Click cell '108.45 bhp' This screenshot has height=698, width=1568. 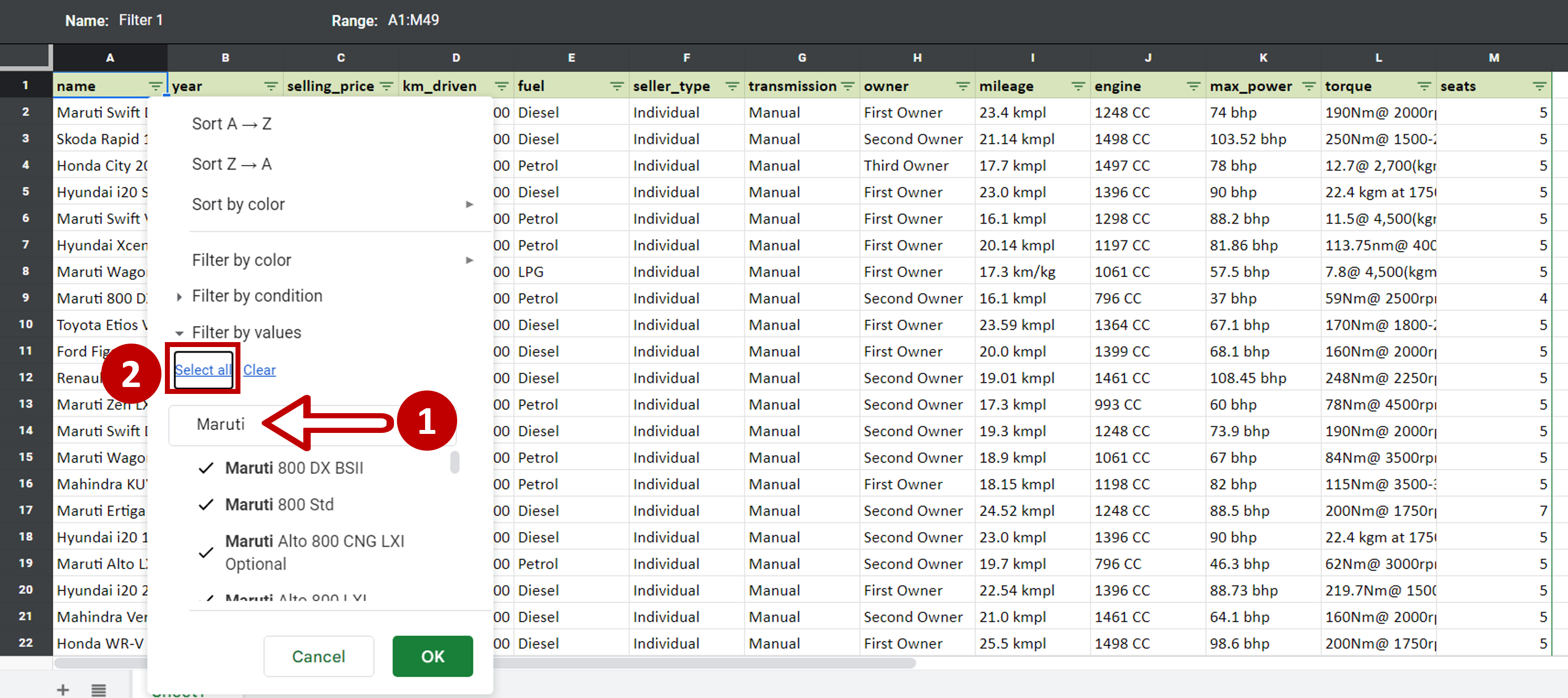coord(1263,378)
